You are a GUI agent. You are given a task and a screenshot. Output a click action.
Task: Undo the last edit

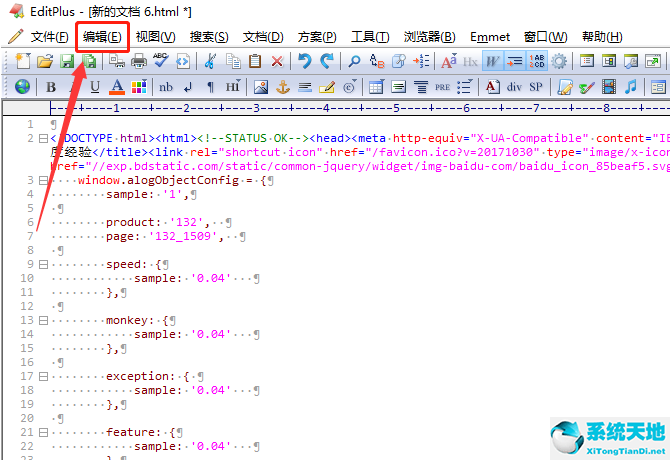click(305, 62)
